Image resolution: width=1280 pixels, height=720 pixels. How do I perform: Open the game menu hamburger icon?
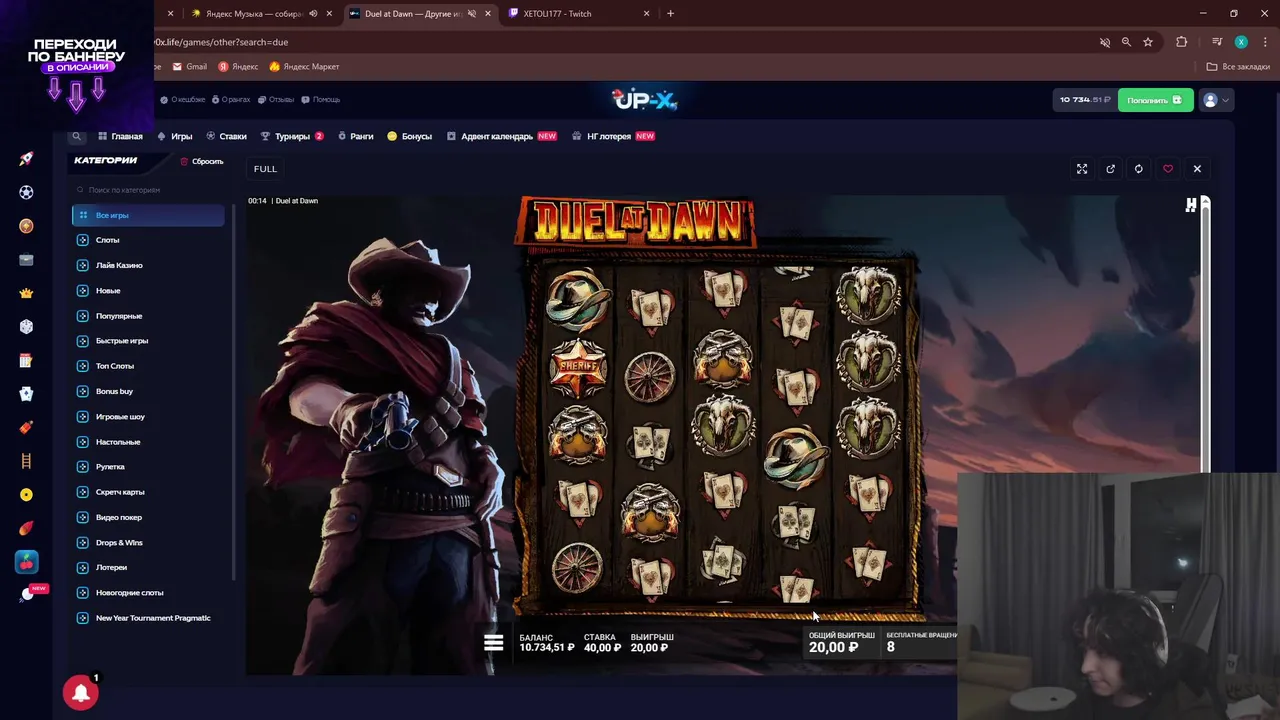point(493,643)
